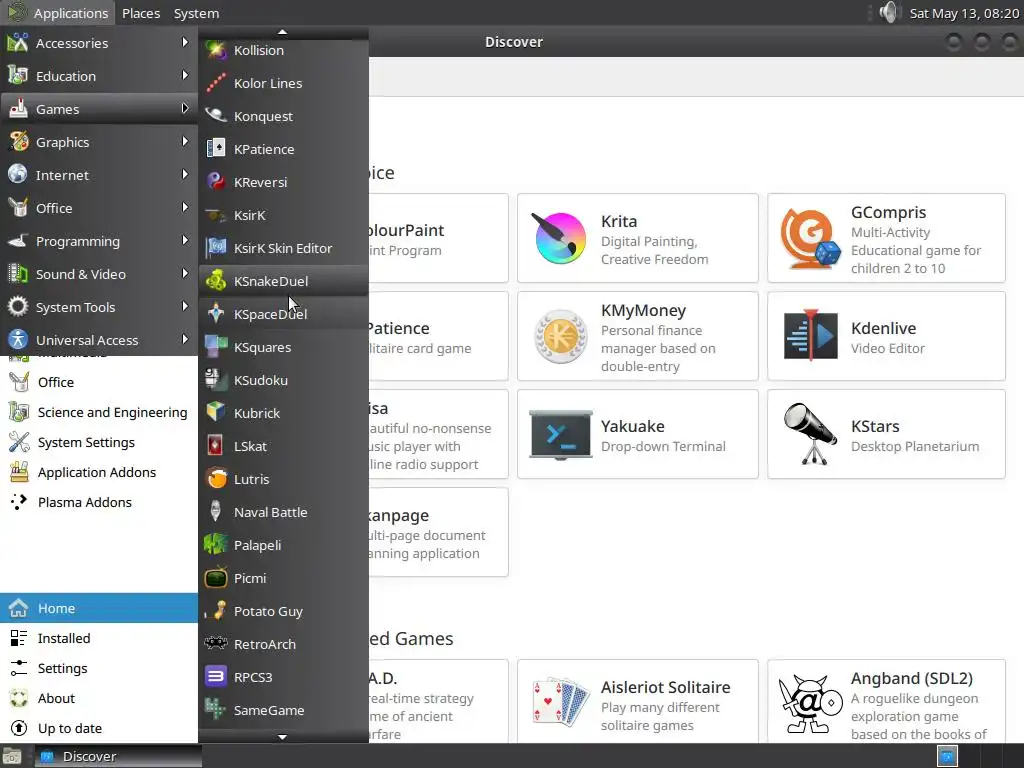
Task: Launch RPCS3 emulator icon
Action: pyautogui.click(x=216, y=677)
